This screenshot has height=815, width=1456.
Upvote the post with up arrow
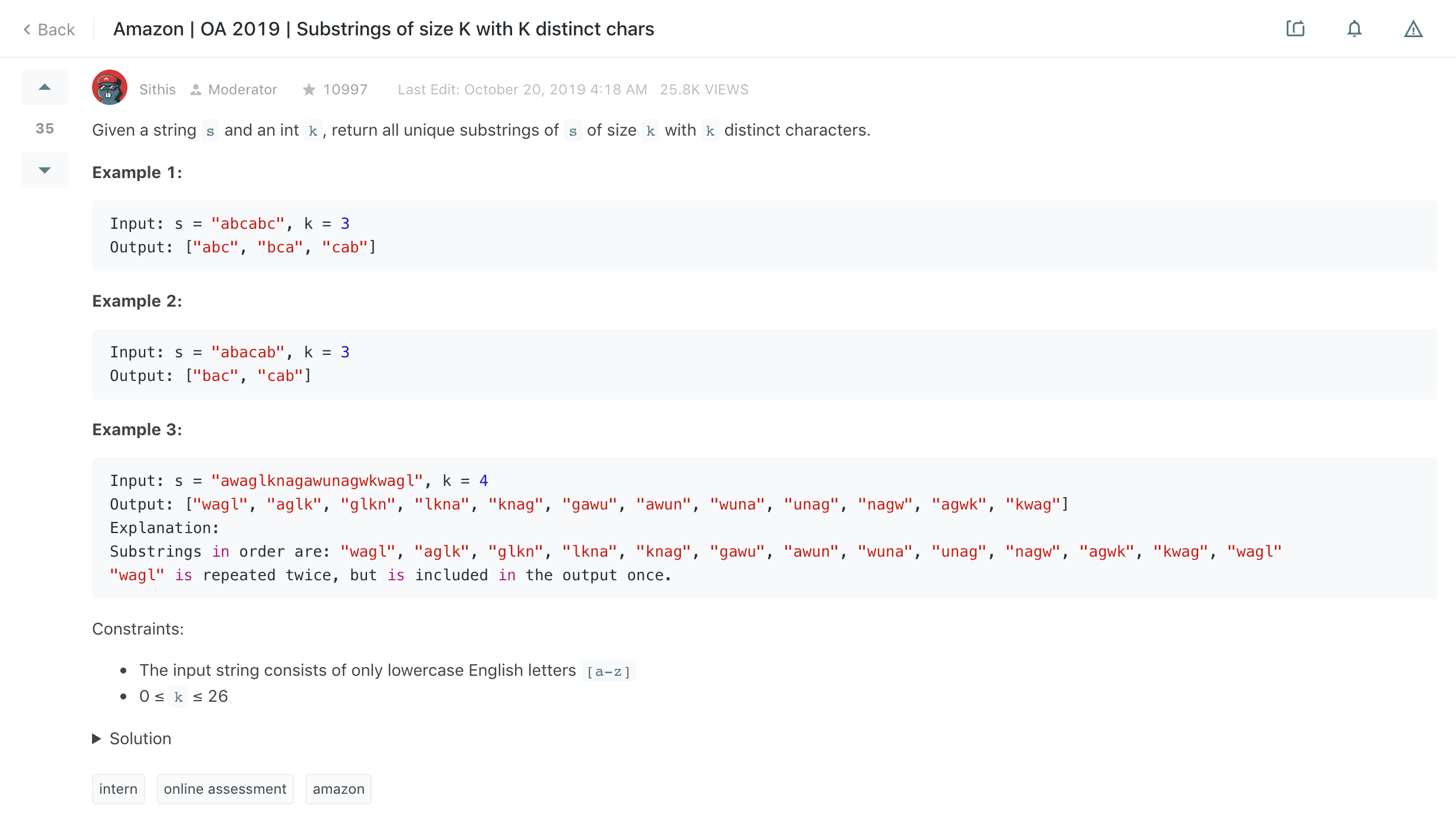pos(45,87)
